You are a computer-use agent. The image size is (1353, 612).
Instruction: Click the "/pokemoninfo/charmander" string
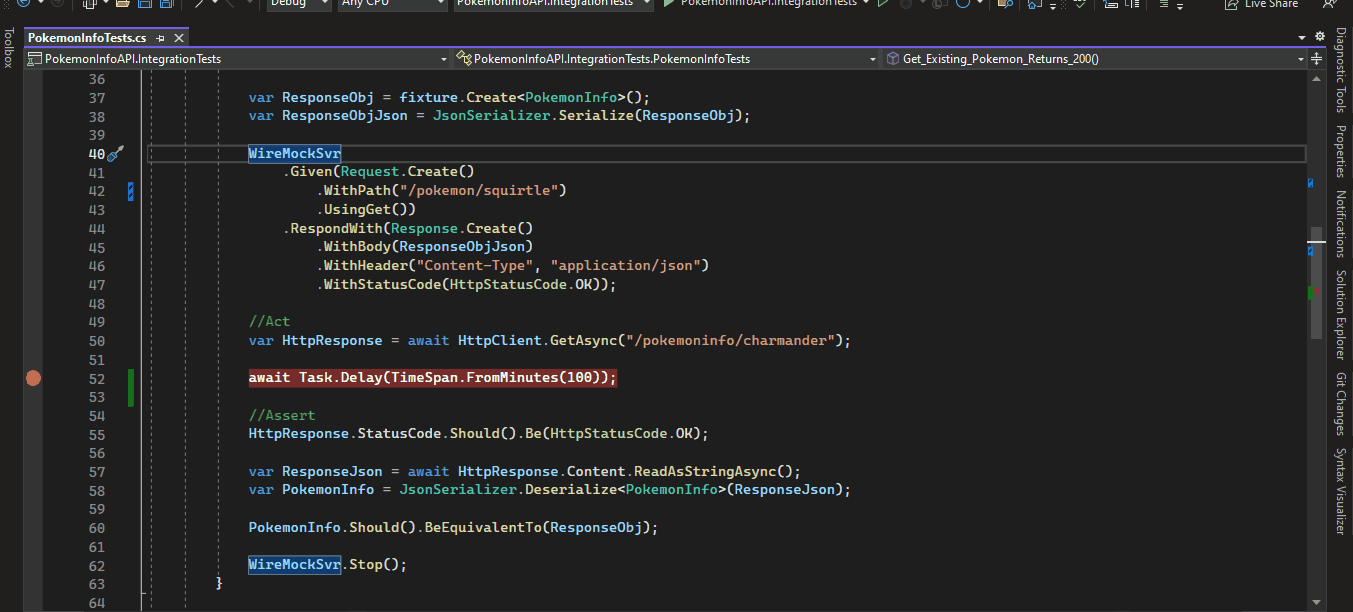[728, 341]
